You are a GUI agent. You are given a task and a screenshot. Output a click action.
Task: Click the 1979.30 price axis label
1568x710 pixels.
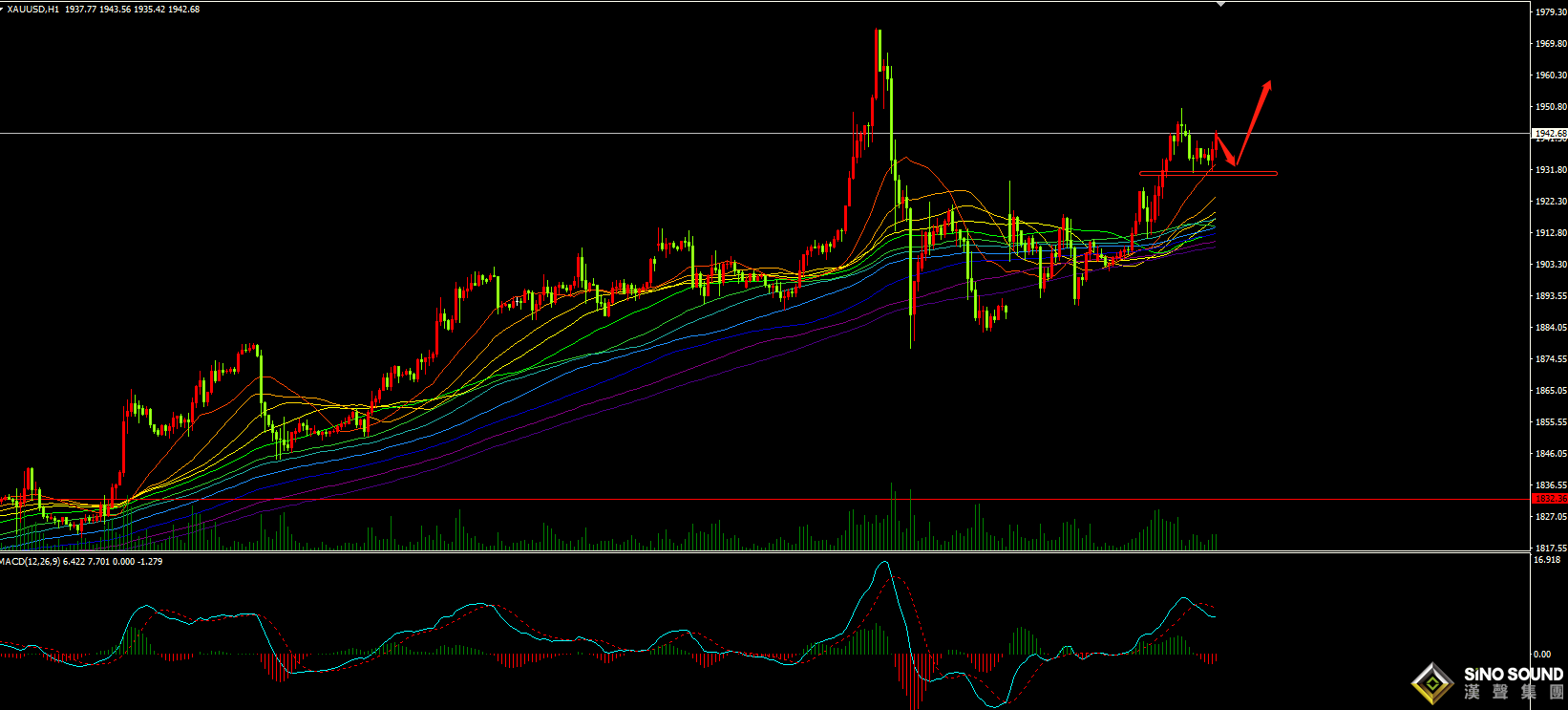click(1550, 12)
